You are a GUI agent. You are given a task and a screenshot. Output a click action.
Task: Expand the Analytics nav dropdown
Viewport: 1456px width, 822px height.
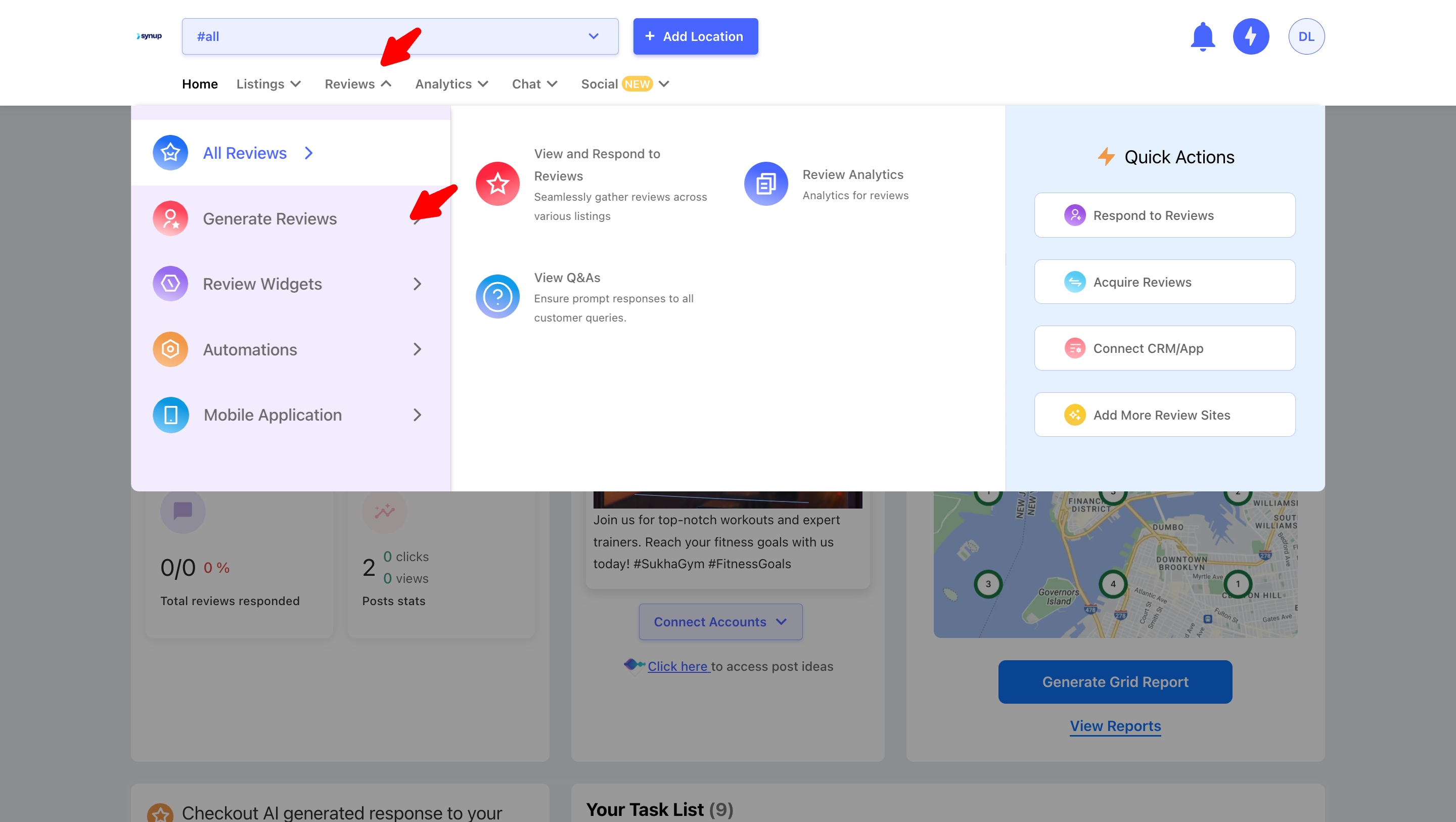[x=451, y=84]
